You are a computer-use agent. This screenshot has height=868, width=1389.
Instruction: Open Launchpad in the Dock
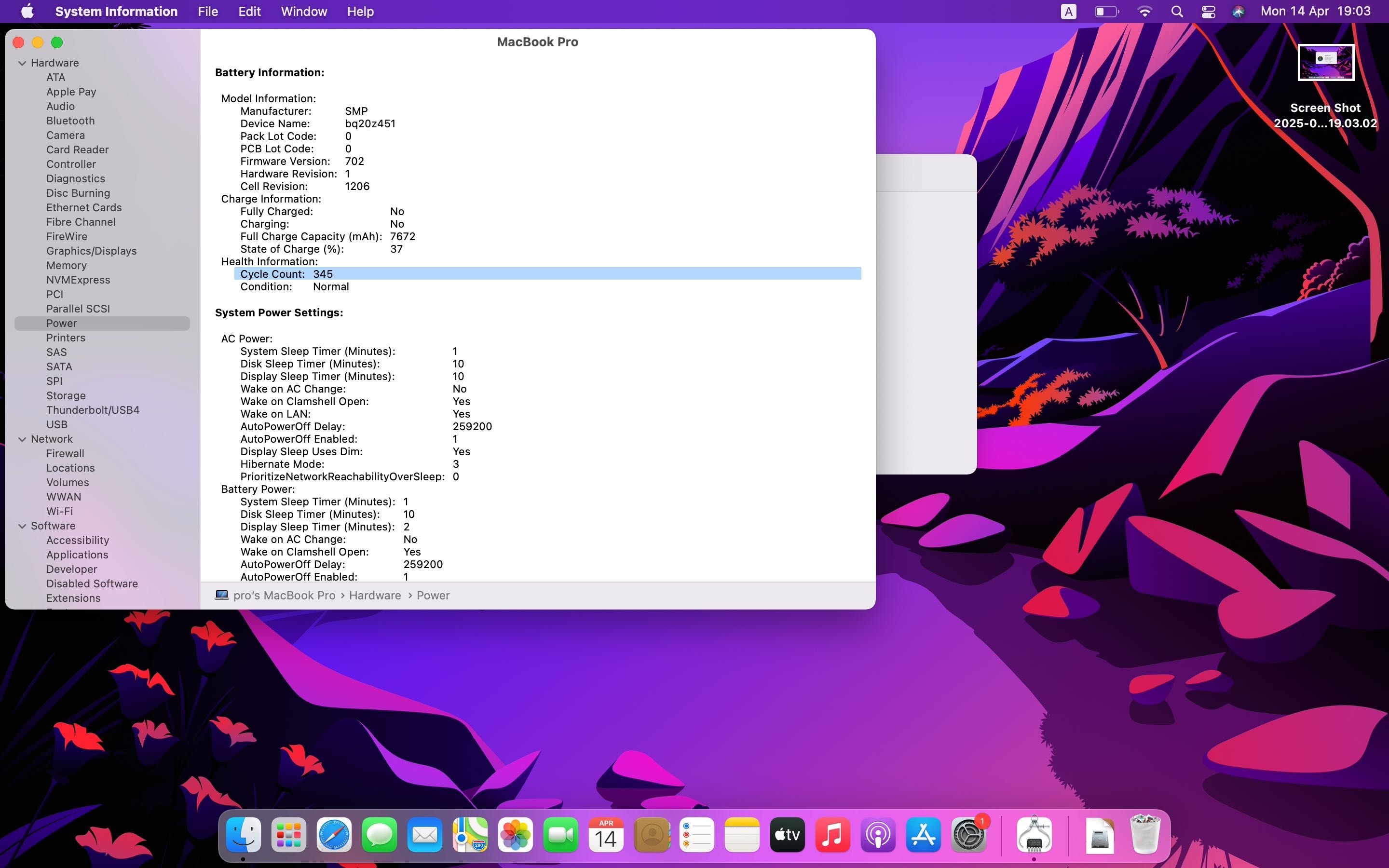pyautogui.click(x=289, y=835)
